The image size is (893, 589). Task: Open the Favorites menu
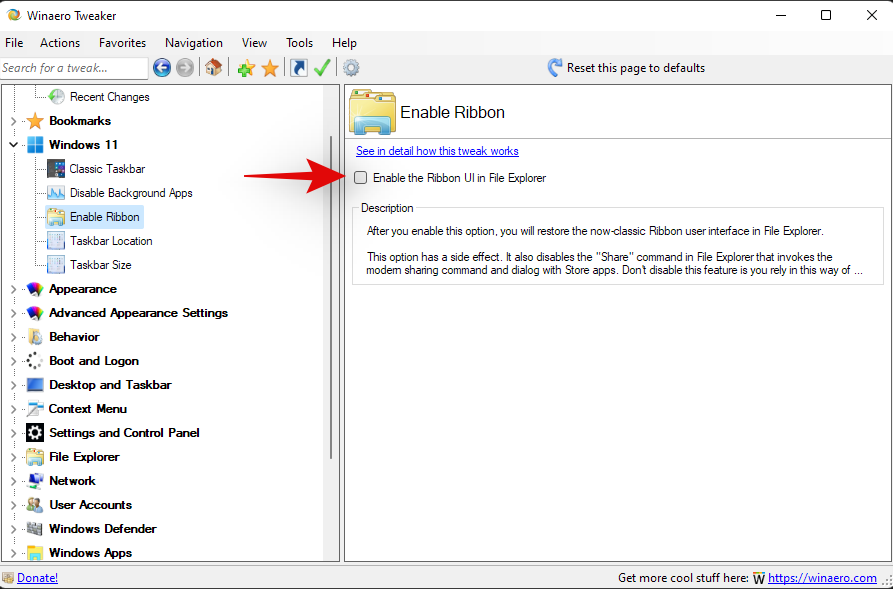pyautogui.click(x=122, y=43)
